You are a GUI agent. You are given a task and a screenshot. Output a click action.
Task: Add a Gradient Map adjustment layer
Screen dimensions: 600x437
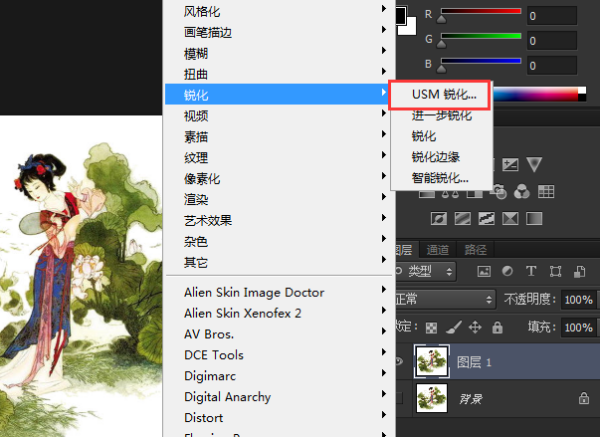click(534, 218)
